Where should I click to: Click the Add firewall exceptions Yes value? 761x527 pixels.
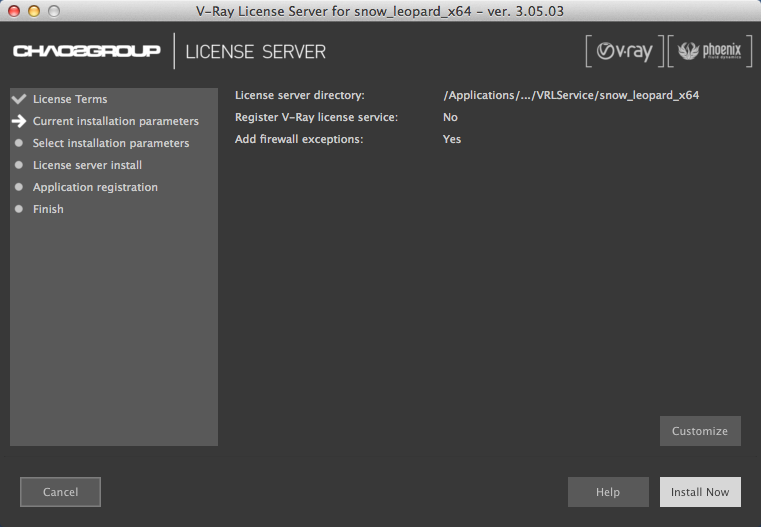pos(452,139)
